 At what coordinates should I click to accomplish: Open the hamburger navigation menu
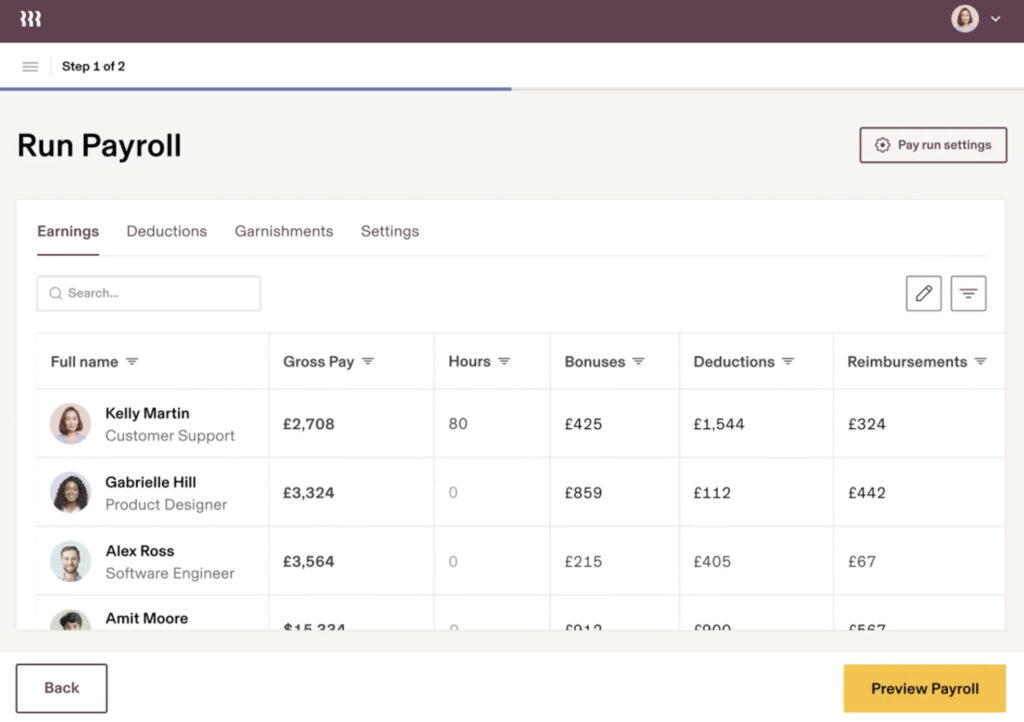pyautogui.click(x=30, y=67)
